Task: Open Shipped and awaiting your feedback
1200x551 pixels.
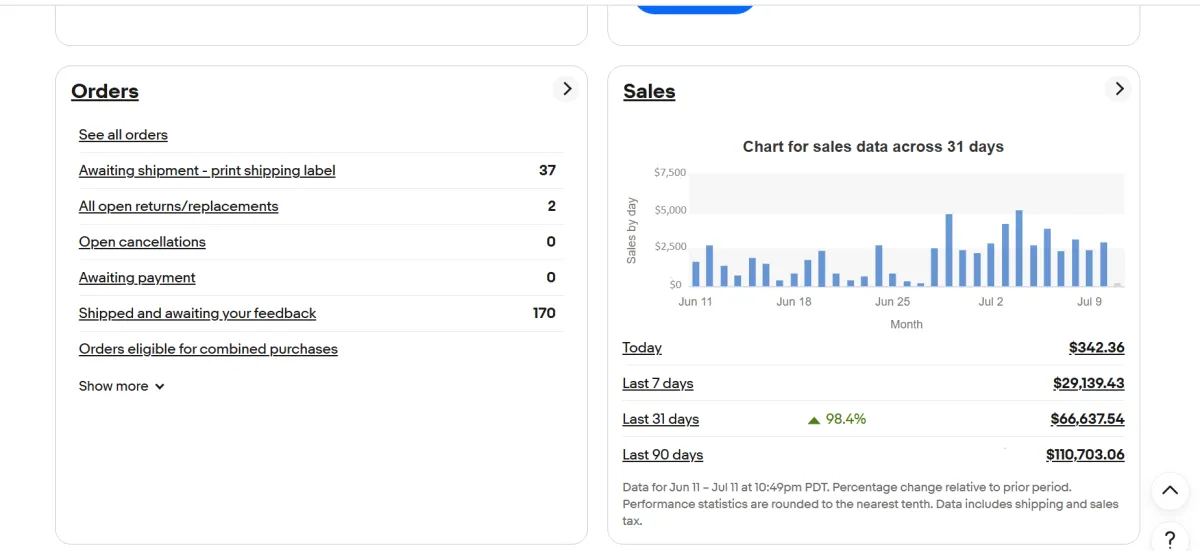Action: pos(197,313)
